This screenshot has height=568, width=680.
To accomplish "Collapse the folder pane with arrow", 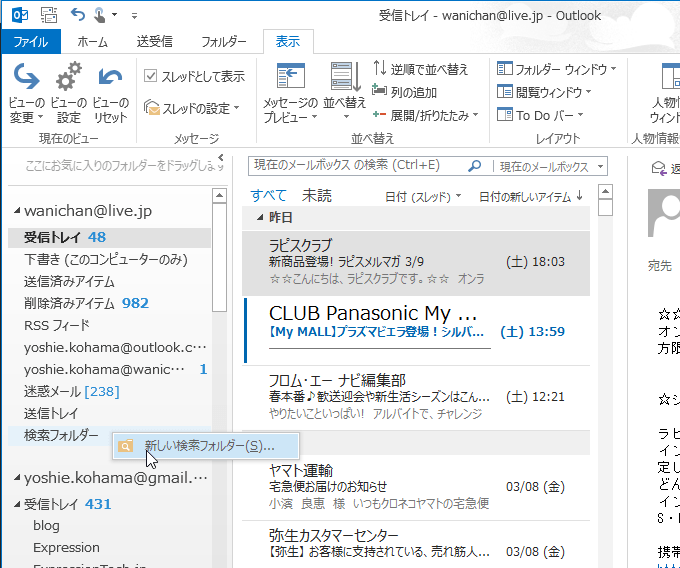I will coord(220,157).
